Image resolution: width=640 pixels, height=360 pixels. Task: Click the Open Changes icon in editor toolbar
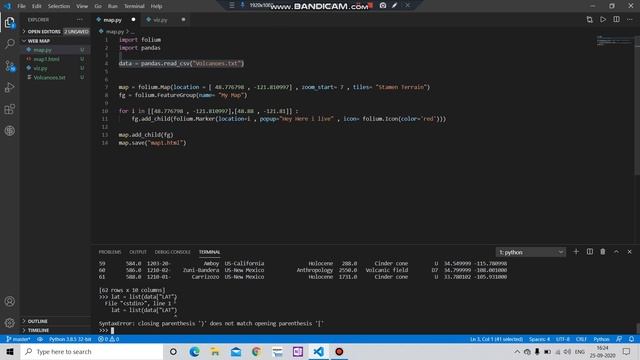[589, 20]
